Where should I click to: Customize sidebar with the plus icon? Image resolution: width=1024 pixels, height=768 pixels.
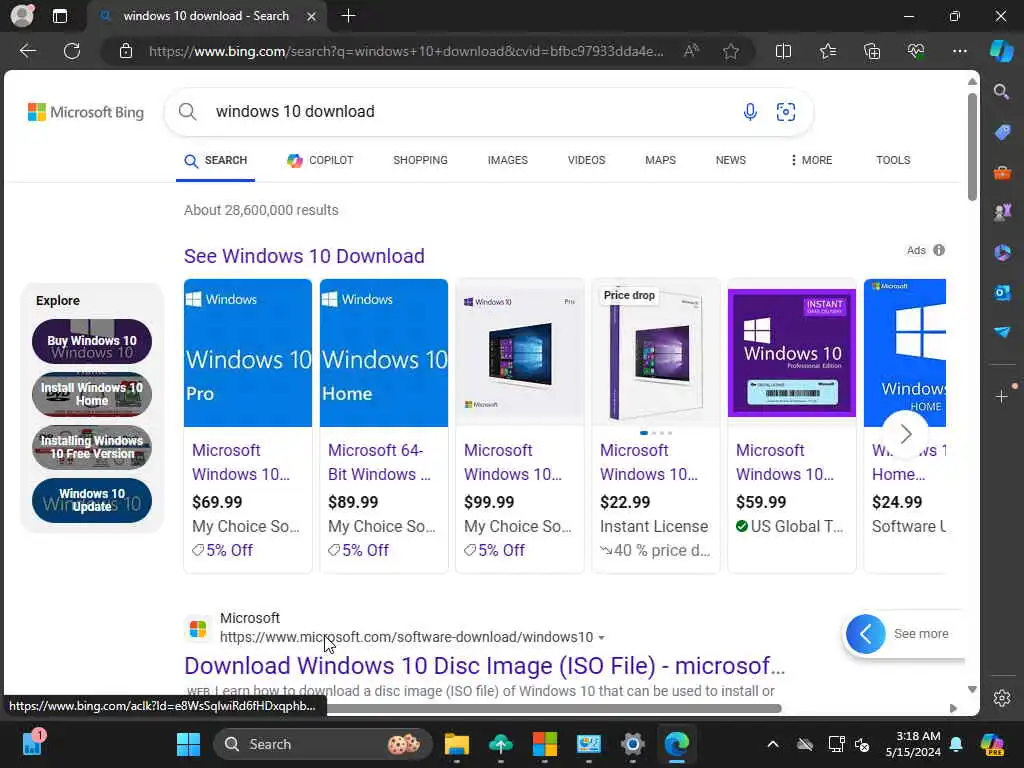coord(1002,396)
